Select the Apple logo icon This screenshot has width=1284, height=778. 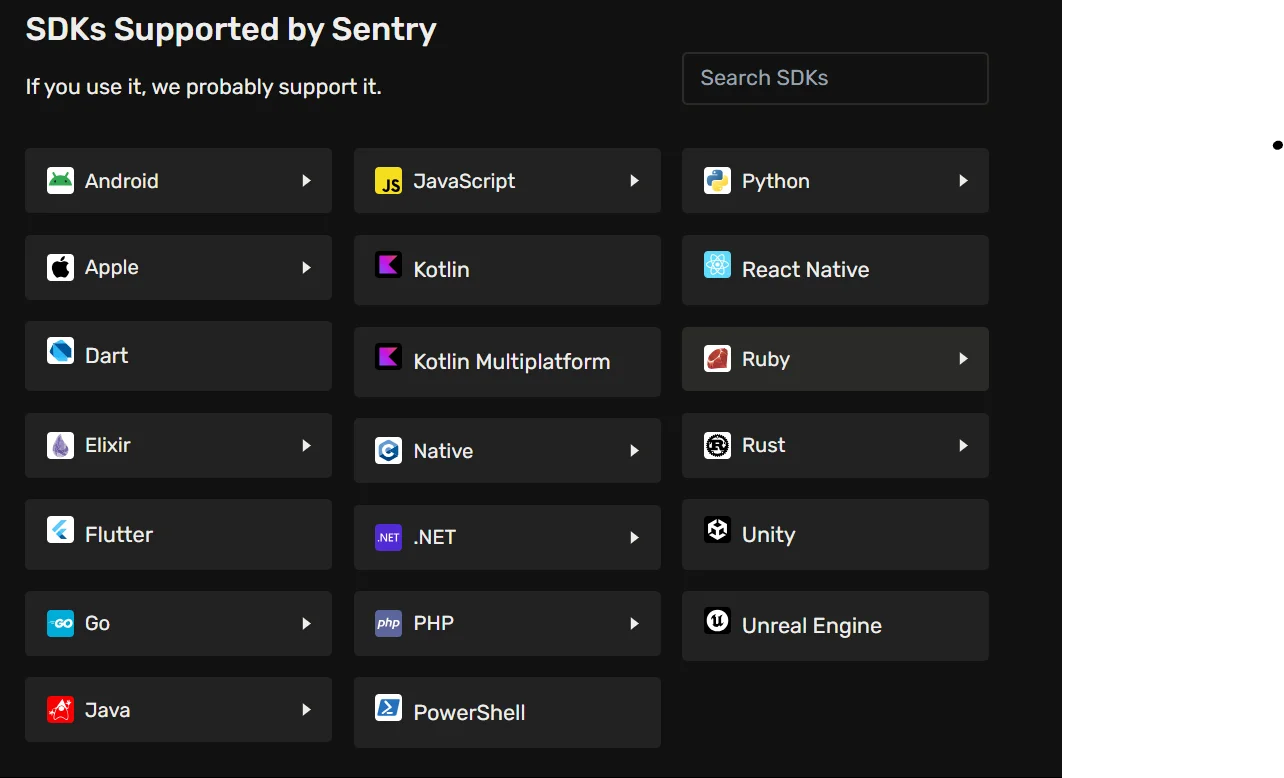click(59, 267)
